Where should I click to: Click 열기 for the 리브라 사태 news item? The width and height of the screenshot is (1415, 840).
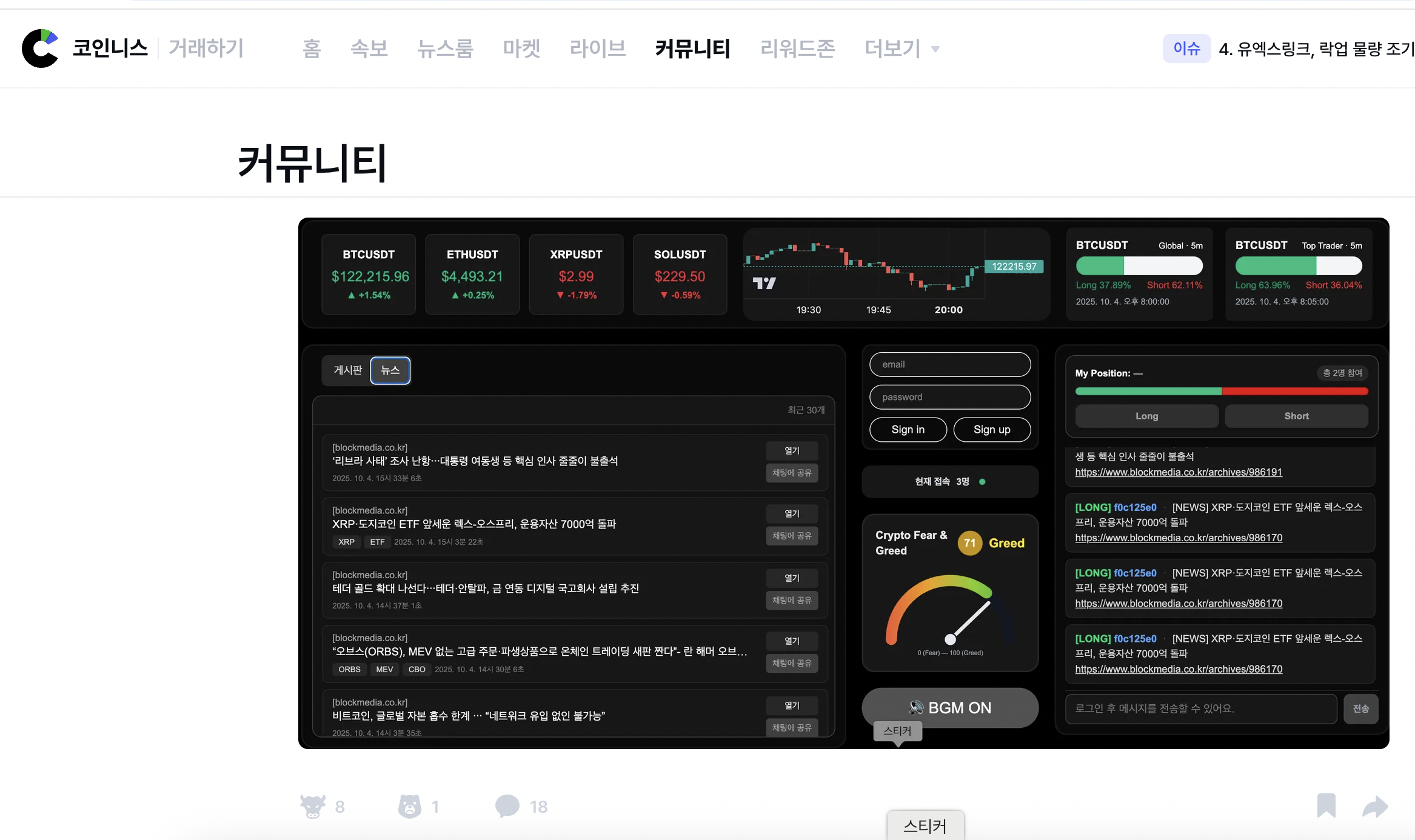click(792, 450)
